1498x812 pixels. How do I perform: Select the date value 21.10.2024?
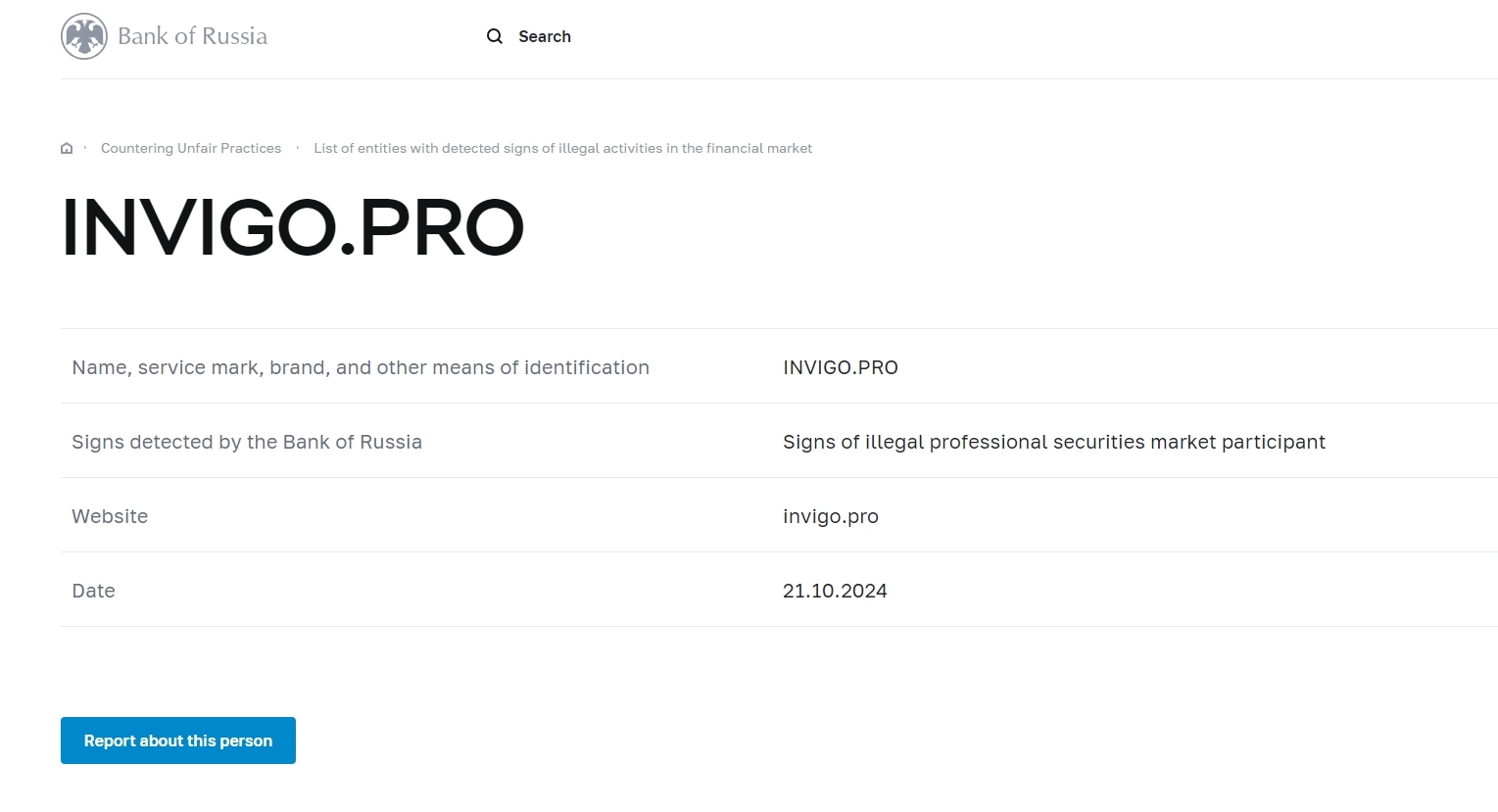coord(835,591)
